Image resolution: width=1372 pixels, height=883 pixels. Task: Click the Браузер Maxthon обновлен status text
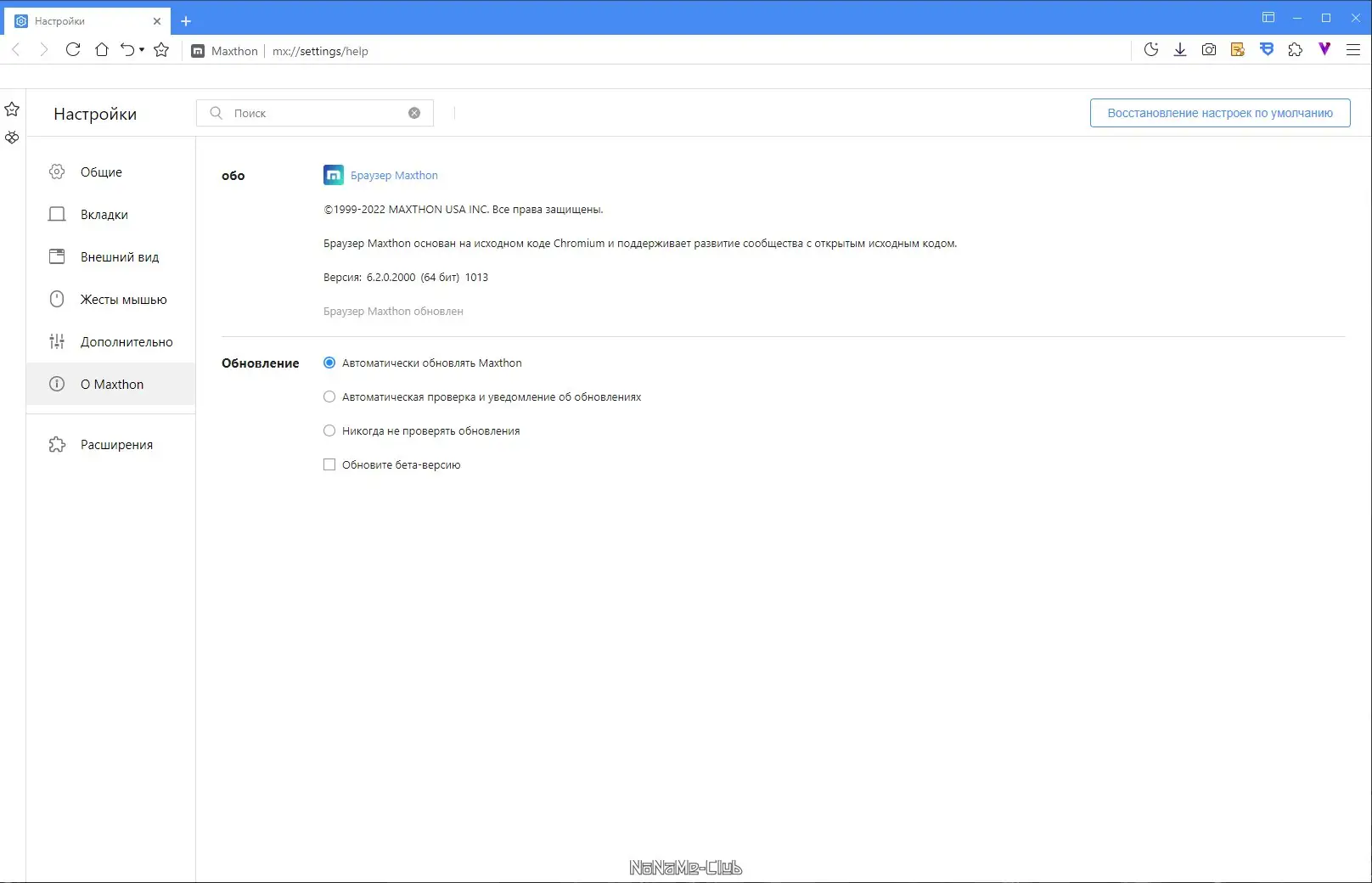pos(393,311)
